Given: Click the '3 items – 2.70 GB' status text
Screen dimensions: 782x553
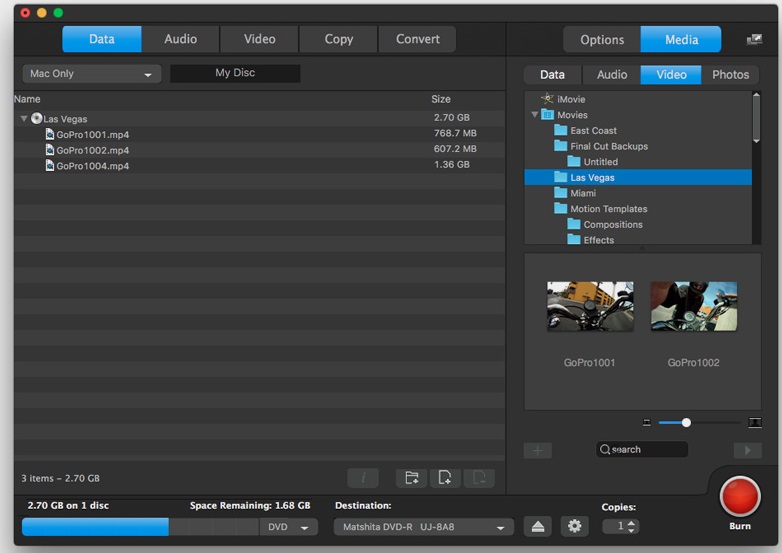Looking at the screenshot, I should pyautogui.click(x=60, y=478).
